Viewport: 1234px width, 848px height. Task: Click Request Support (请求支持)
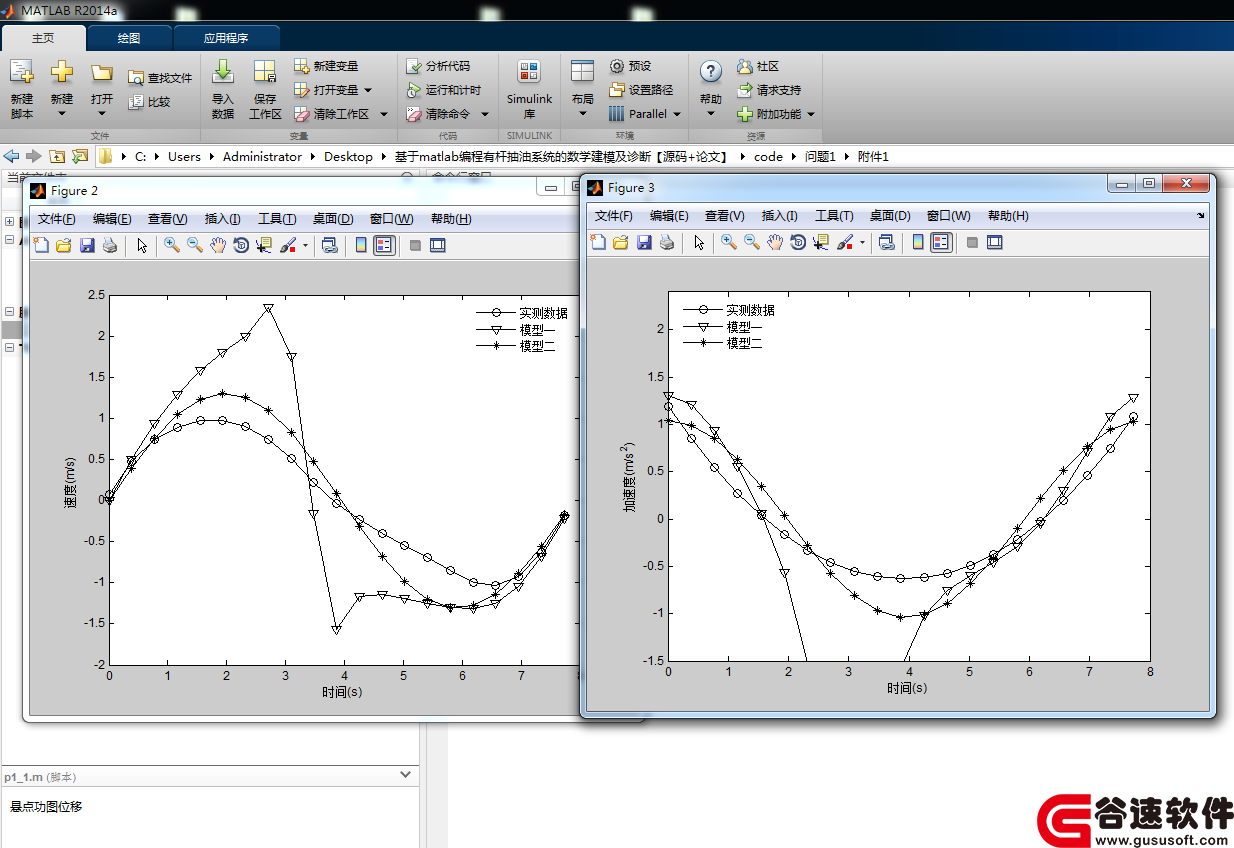tap(769, 90)
